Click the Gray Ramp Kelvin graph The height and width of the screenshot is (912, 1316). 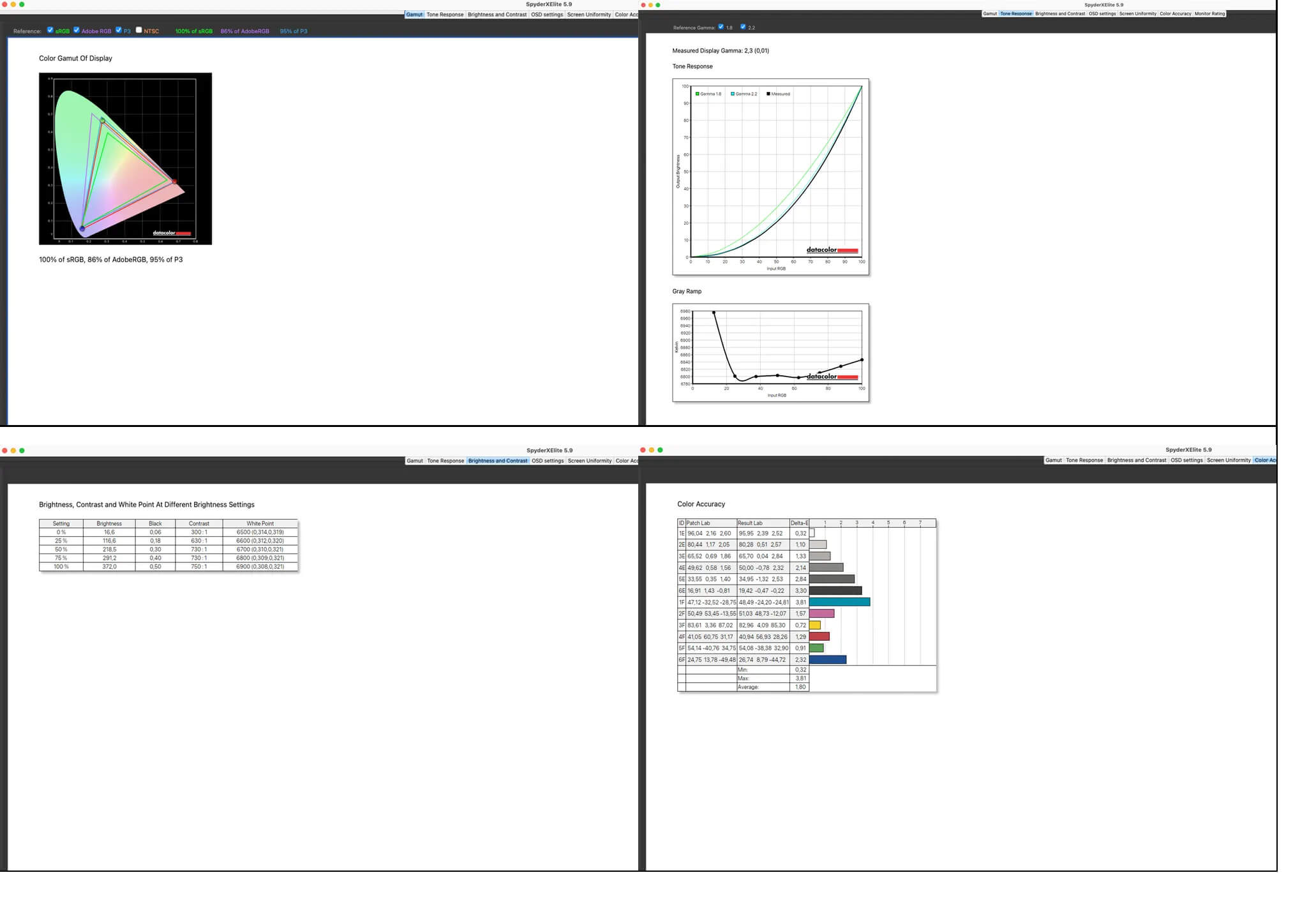[770, 352]
